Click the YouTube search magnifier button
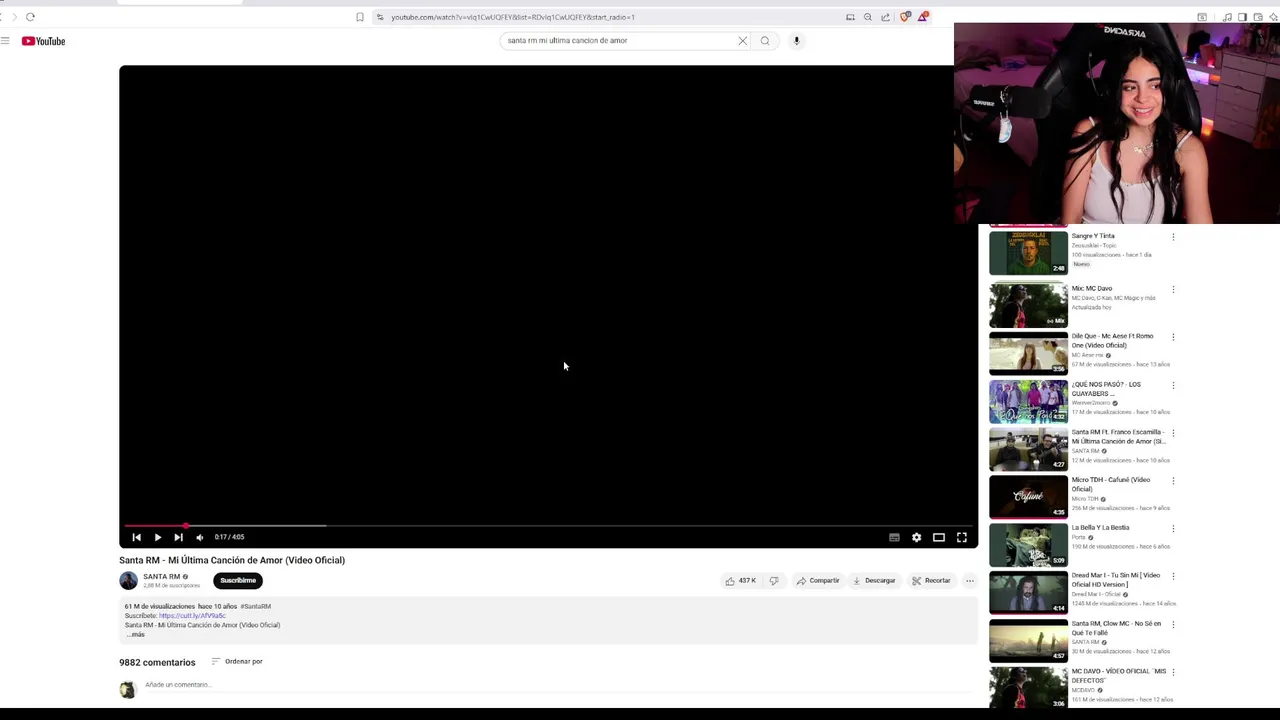1280x720 pixels. (x=765, y=41)
